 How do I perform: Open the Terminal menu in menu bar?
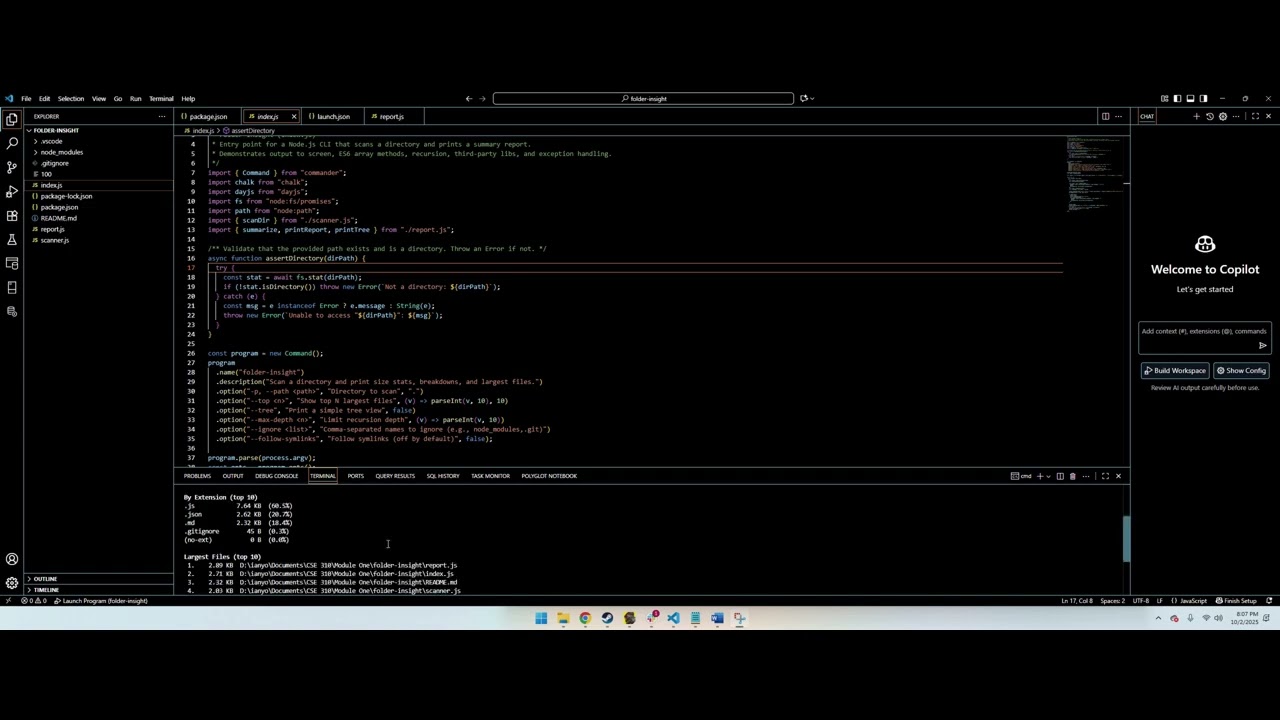[x=161, y=98]
